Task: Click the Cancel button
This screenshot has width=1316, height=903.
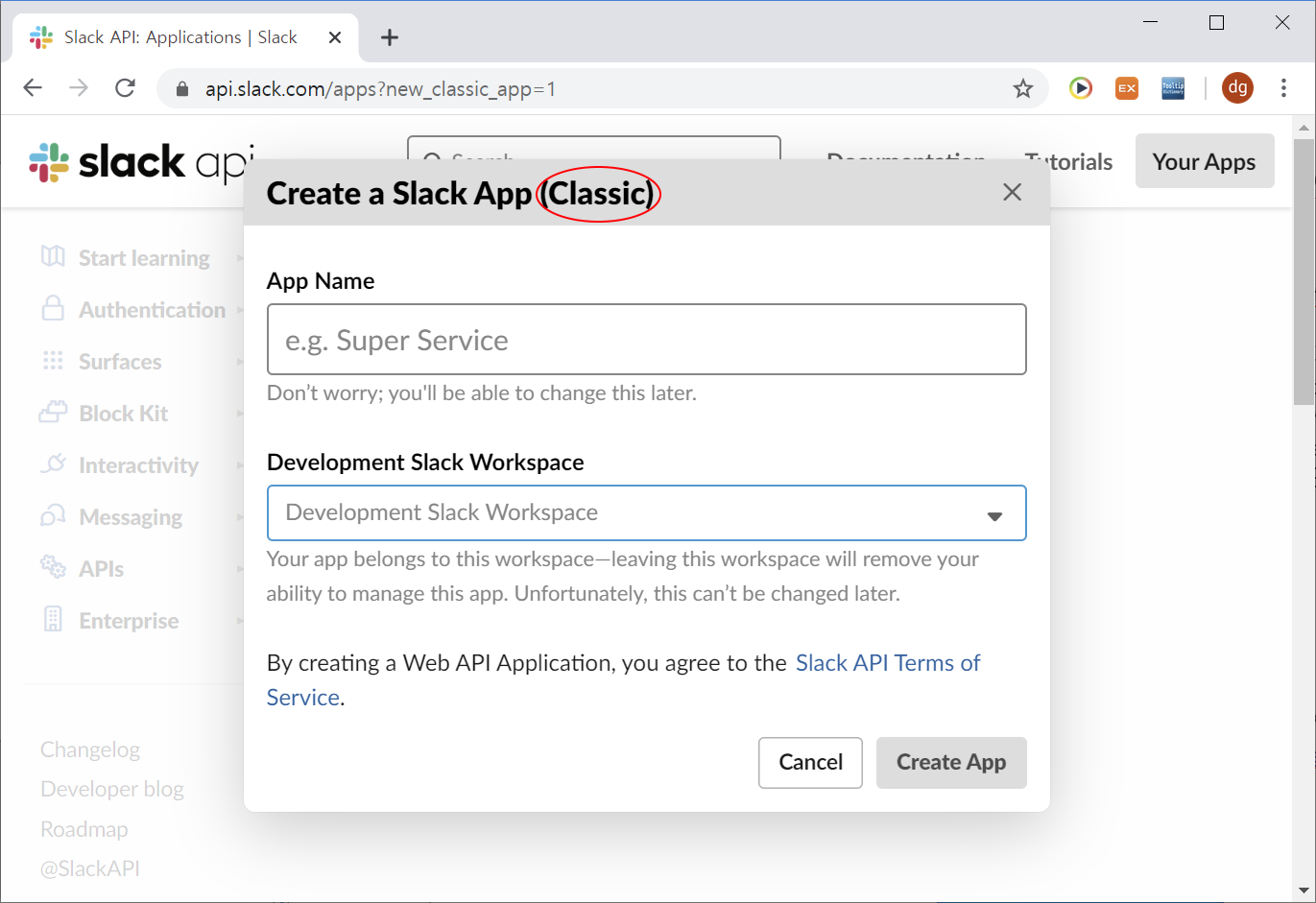Action: 810,763
